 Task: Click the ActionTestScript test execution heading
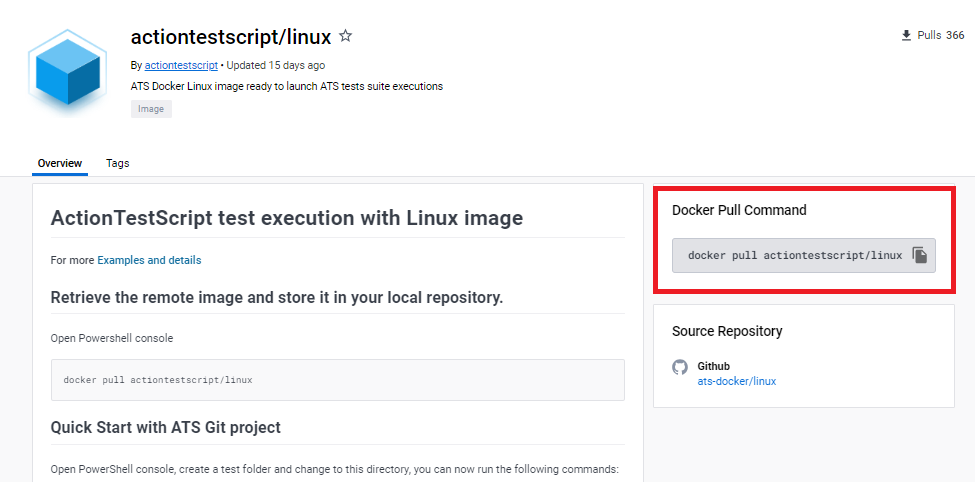[x=287, y=218]
